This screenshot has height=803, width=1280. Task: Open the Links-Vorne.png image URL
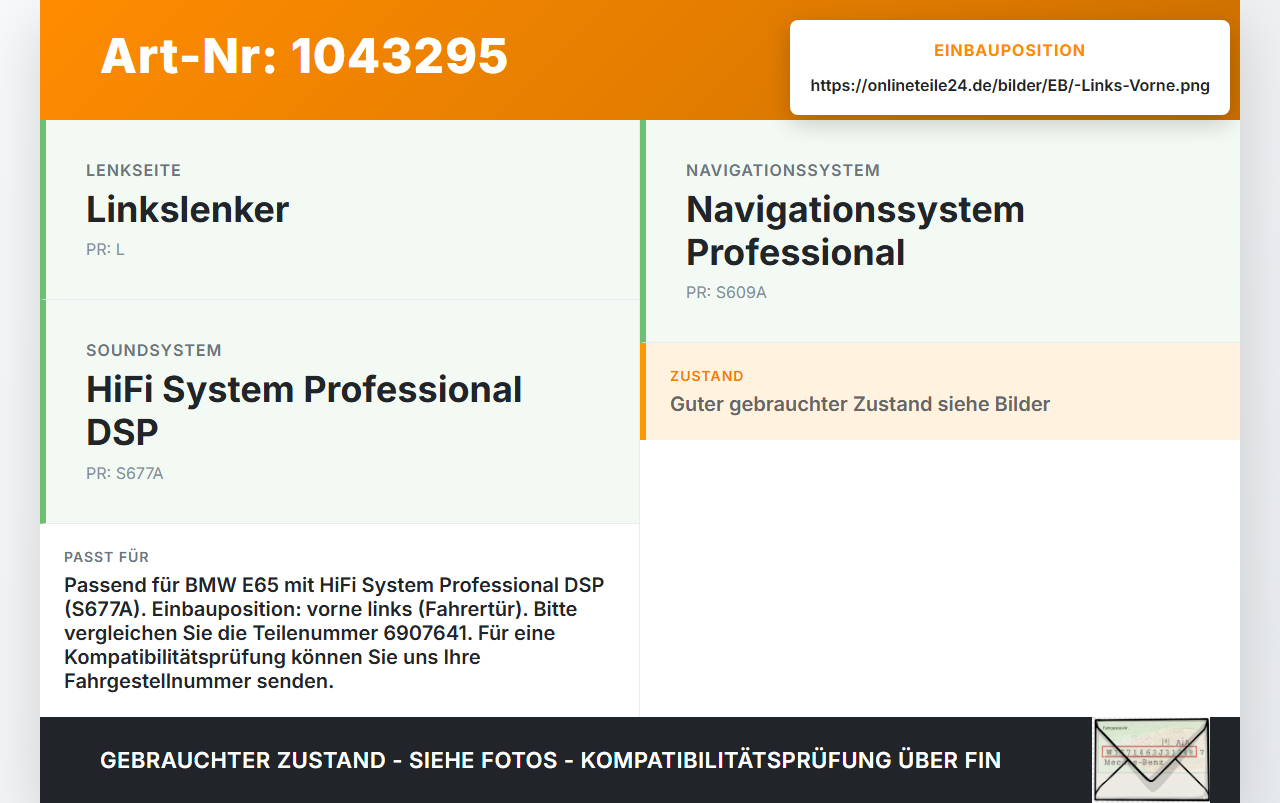click(1010, 86)
